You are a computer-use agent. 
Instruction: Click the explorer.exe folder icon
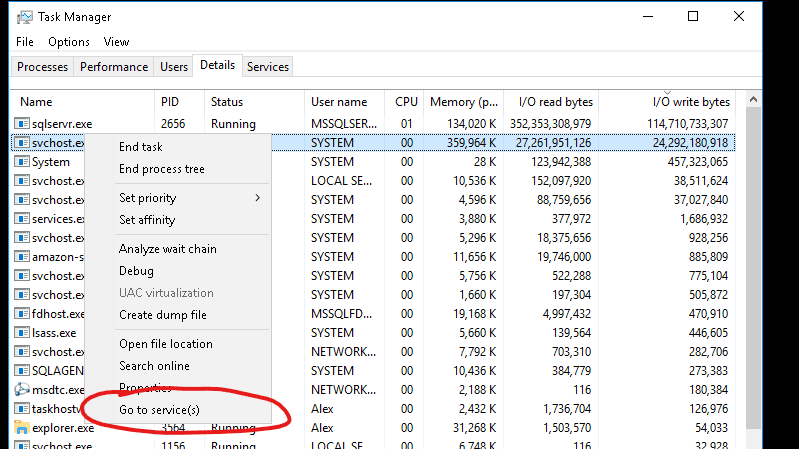click(22, 428)
